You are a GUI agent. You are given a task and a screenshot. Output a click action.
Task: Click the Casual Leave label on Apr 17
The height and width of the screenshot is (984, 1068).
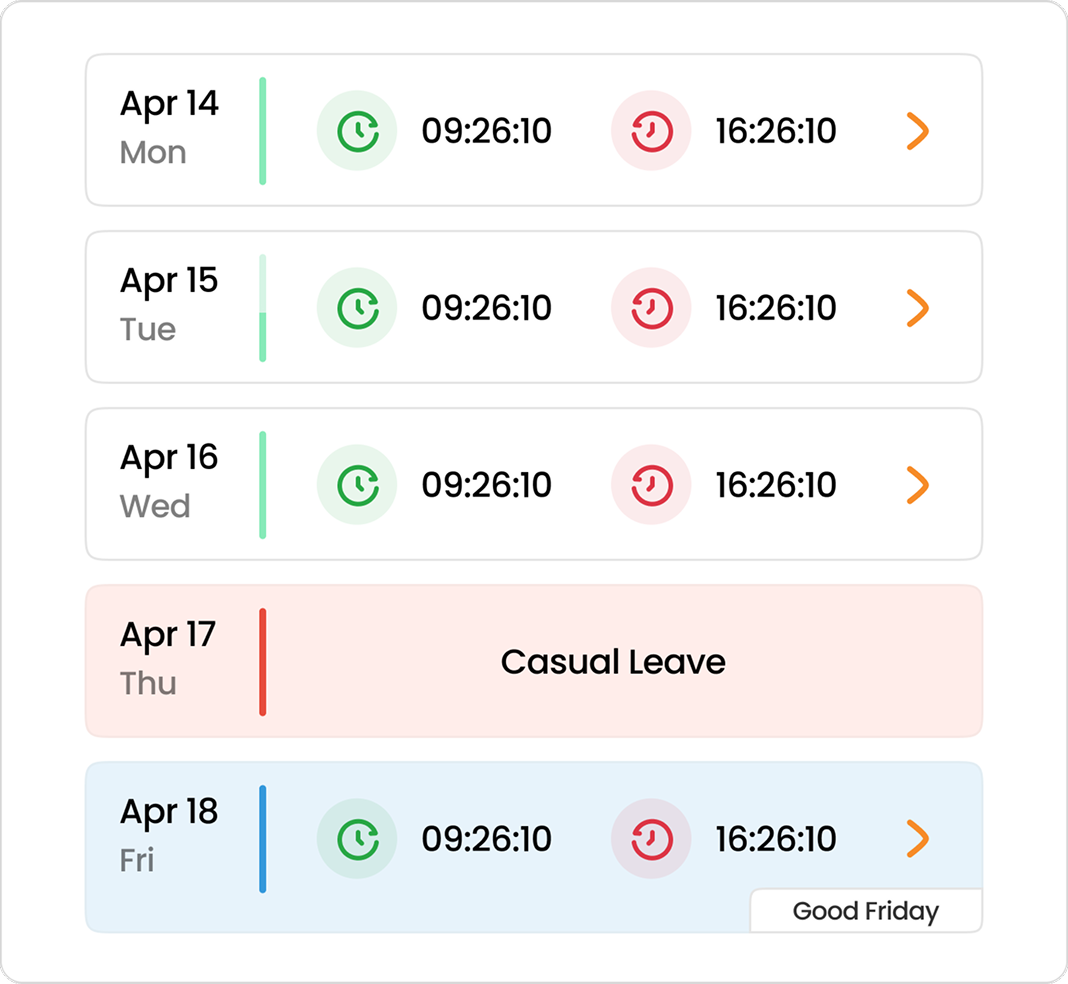[613, 662]
